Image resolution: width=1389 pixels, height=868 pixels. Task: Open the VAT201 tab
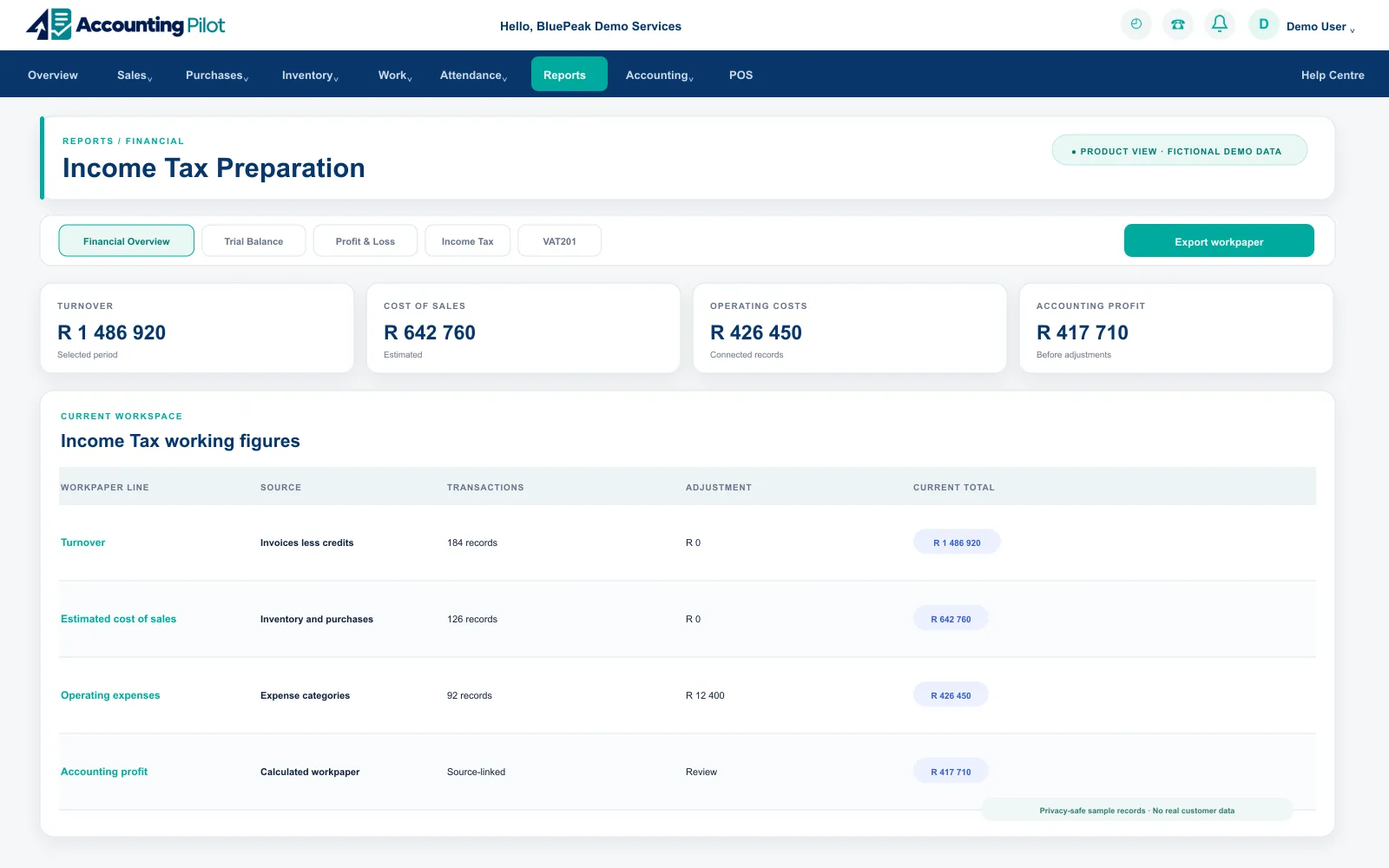point(559,241)
